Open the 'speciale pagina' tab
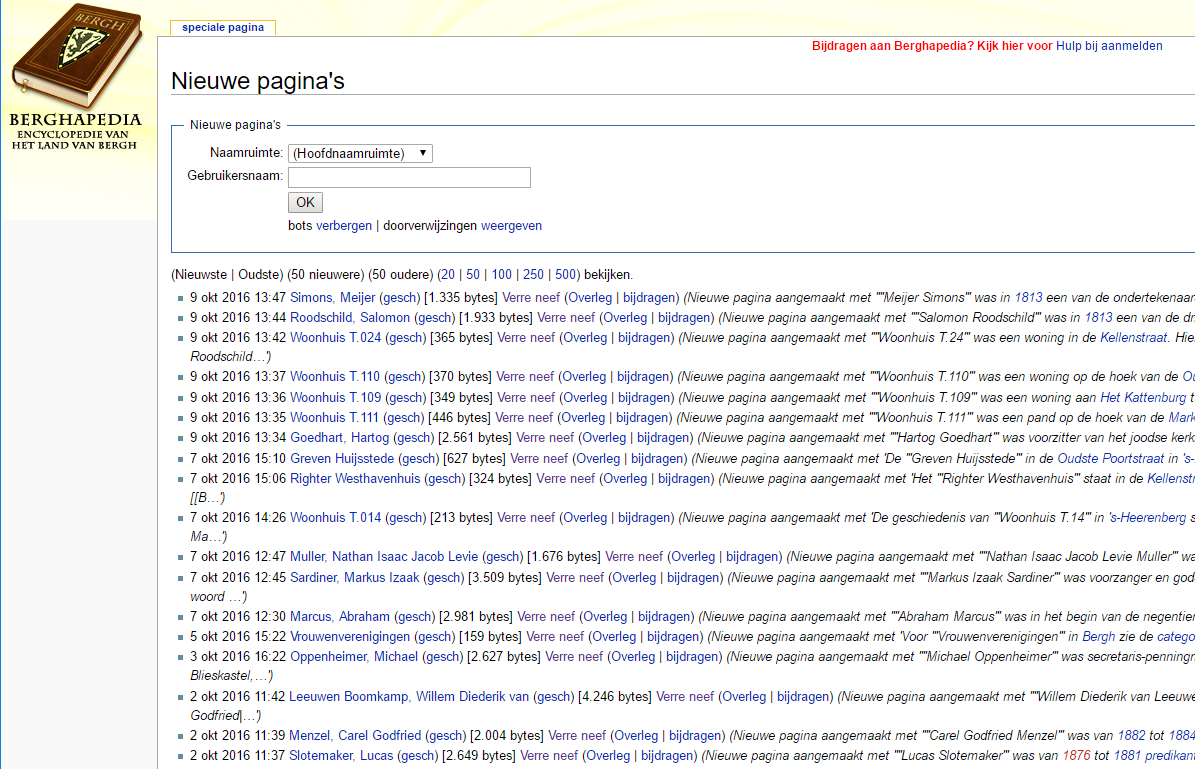The width and height of the screenshot is (1195, 769). 223,27
